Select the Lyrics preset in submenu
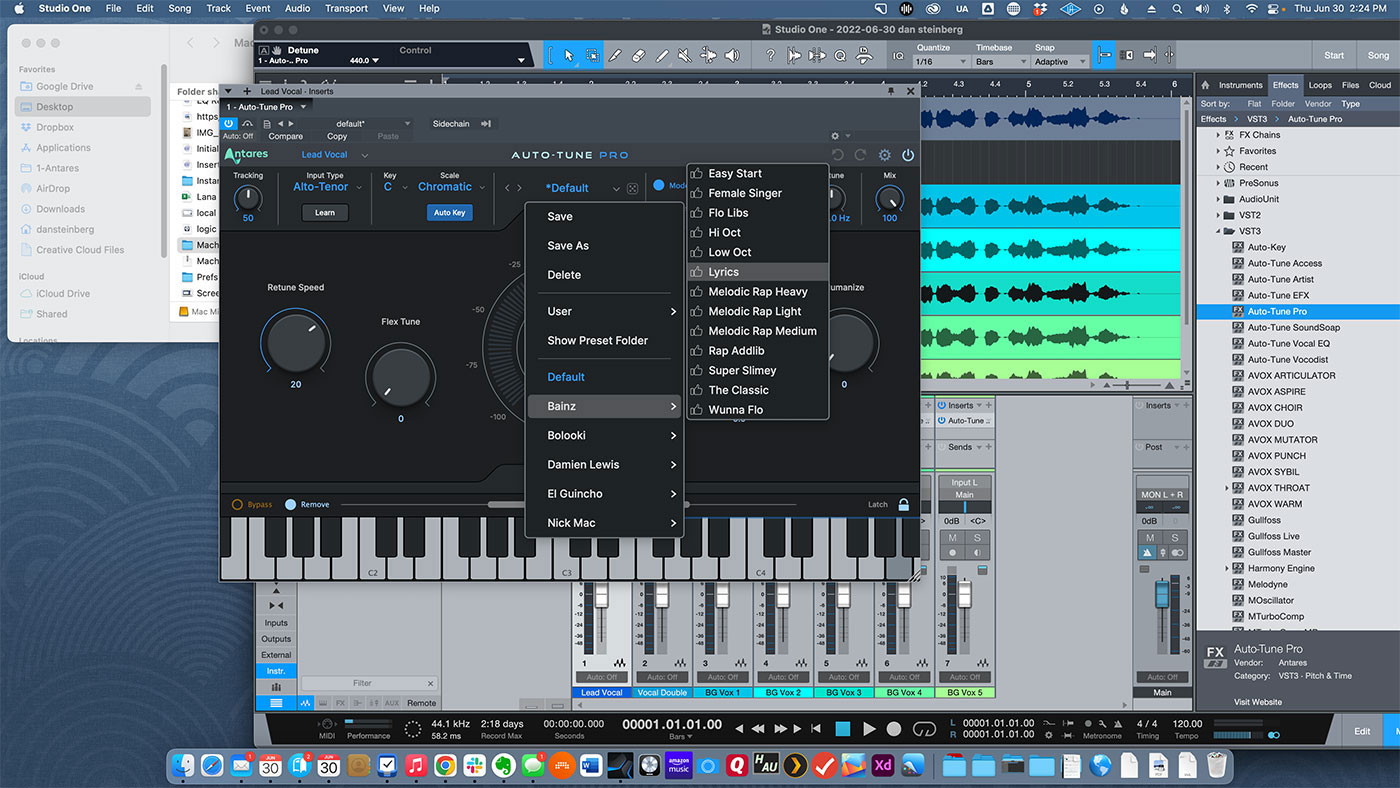 pyautogui.click(x=757, y=272)
